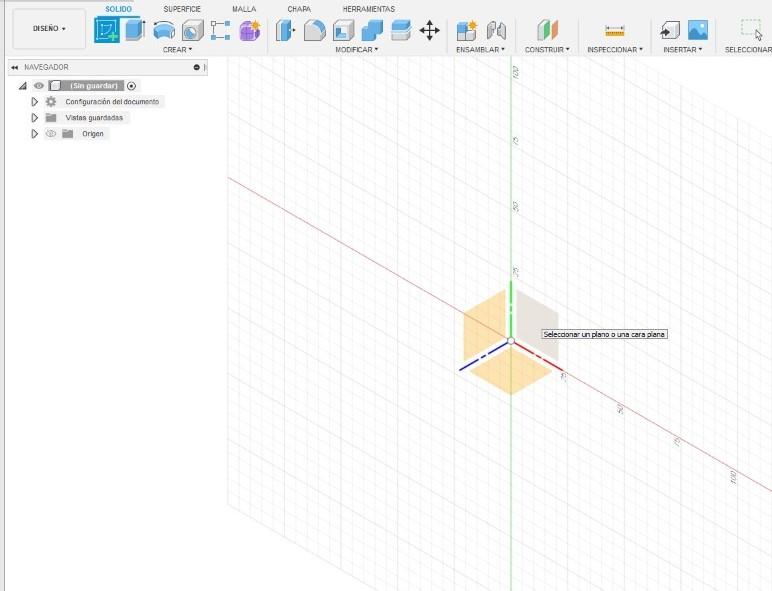Click the Insert Derive icon
Image resolution: width=772 pixels, height=591 pixels.
tap(670, 31)
